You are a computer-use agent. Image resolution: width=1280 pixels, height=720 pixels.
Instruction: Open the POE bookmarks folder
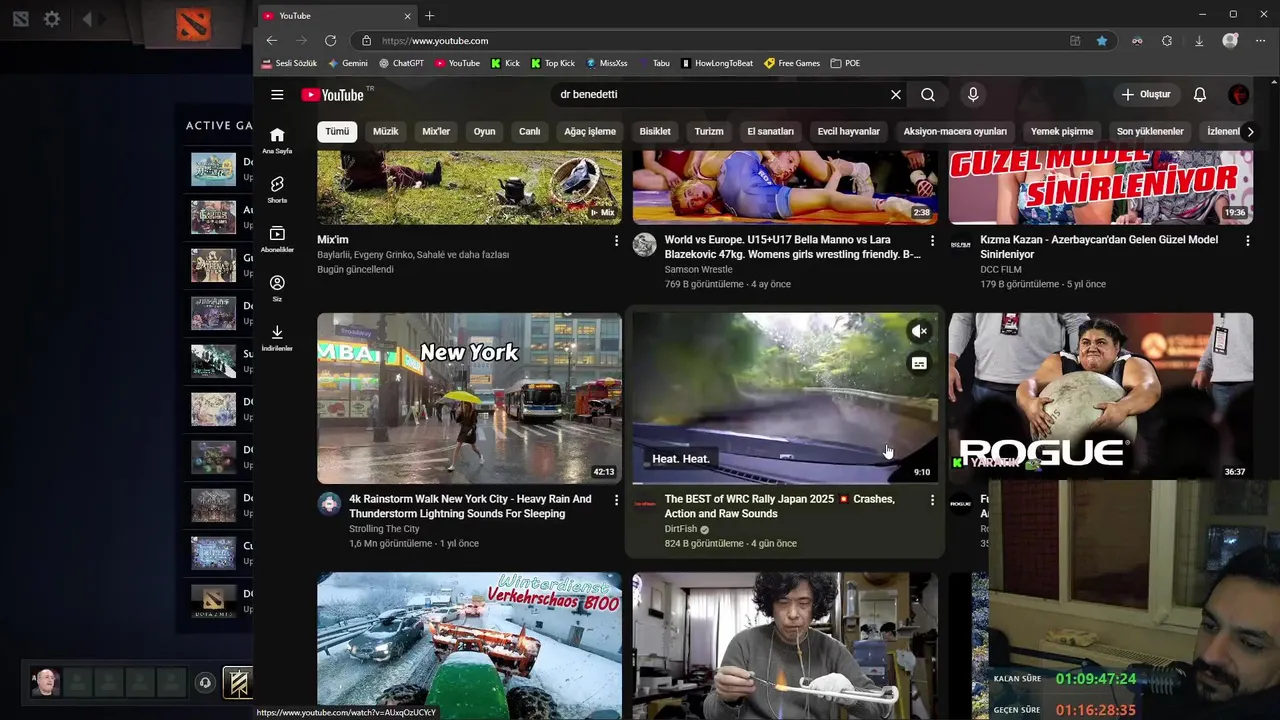coord(845,63)
